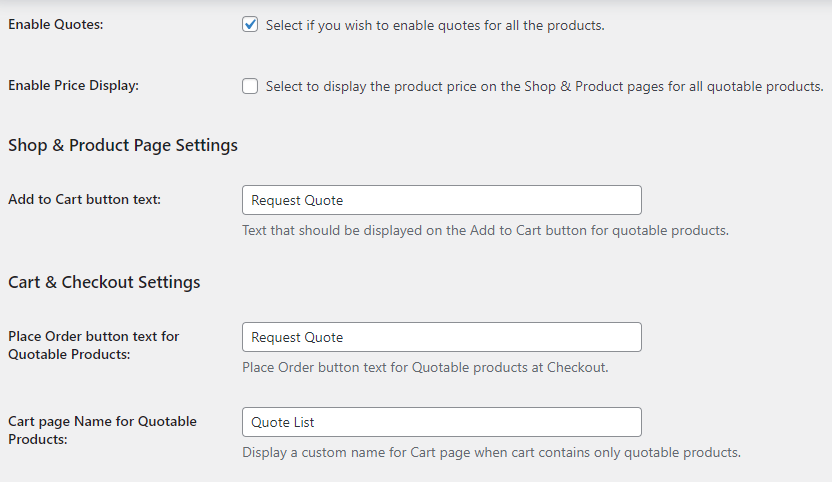Click the 'Enable Price Display:' row label

coord(73,85)
